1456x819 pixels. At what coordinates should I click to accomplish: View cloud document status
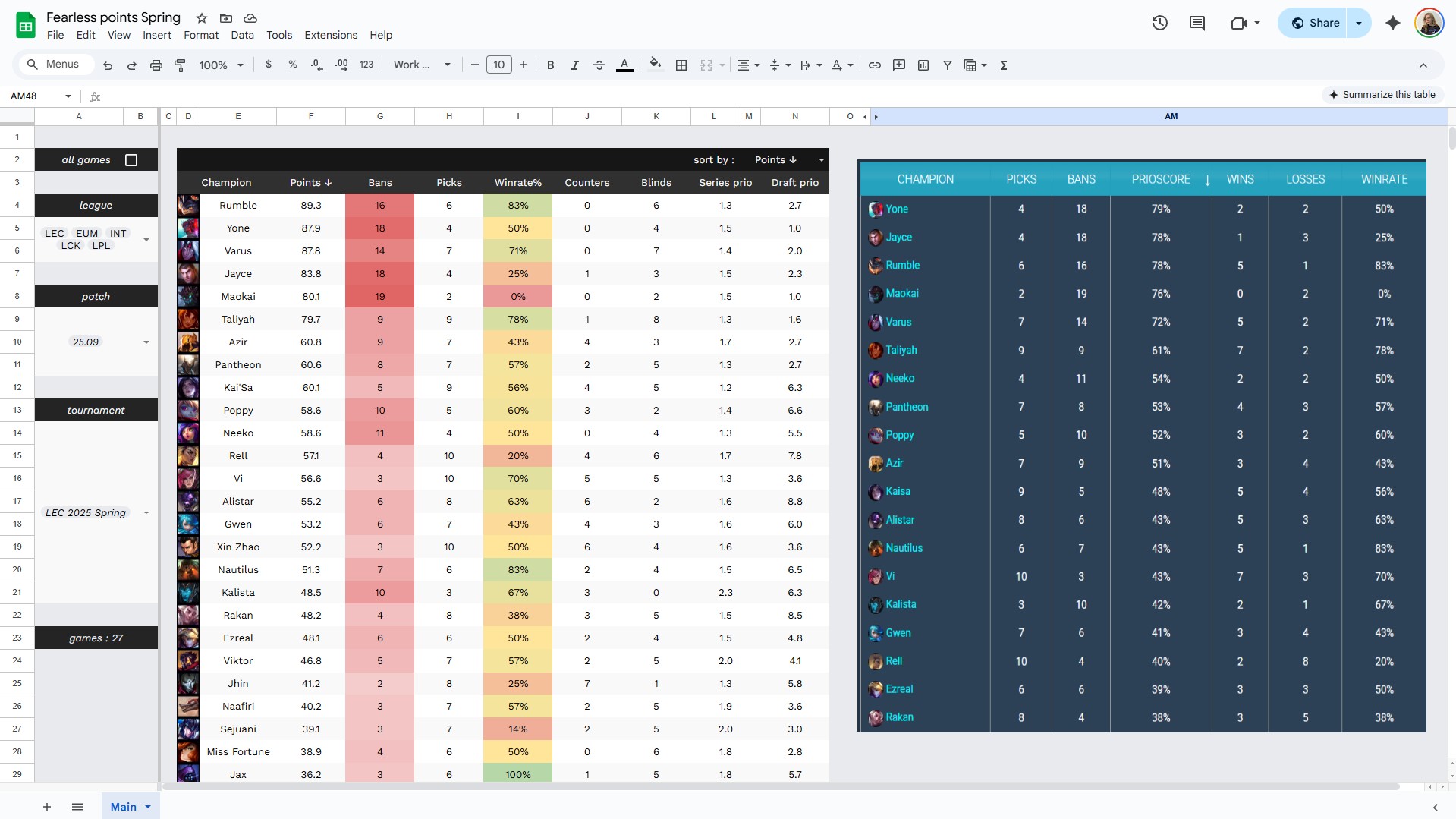[250, 17]
